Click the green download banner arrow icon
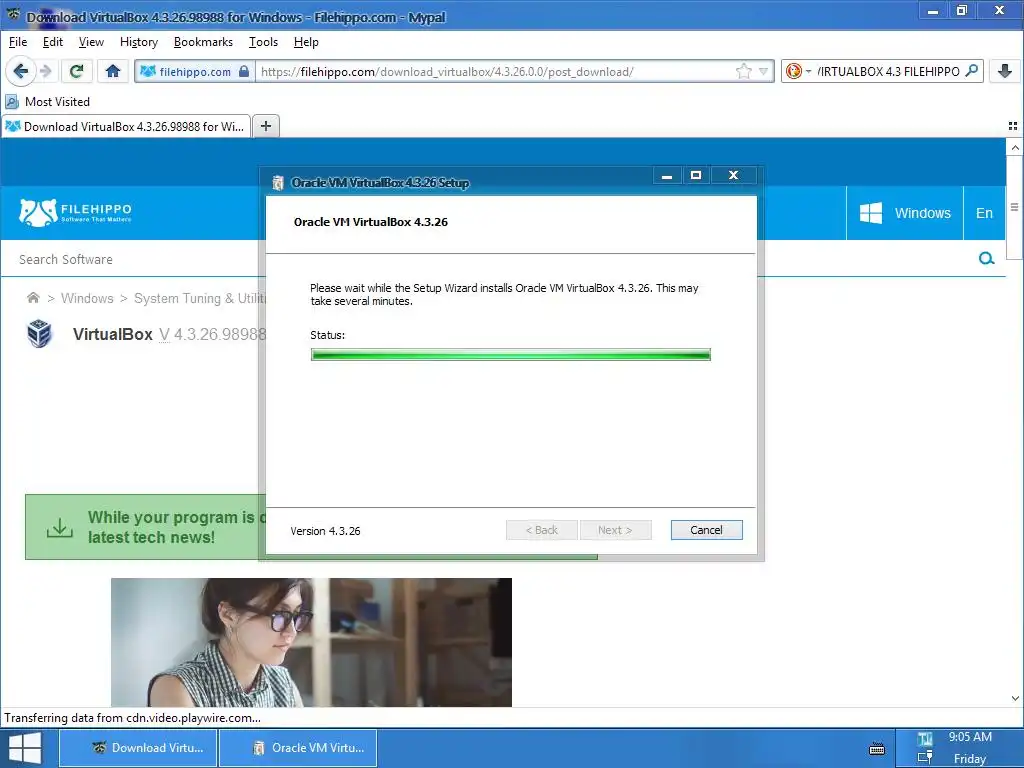The image size is (1024, 768). click(x=59, y=527)
